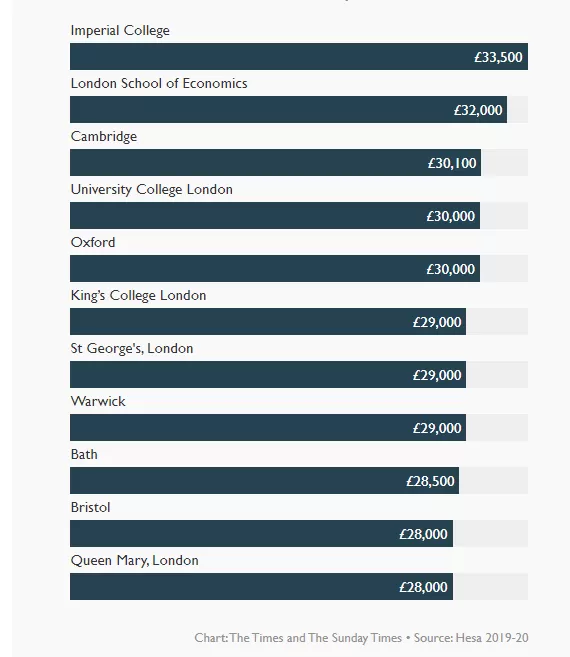570x657 pixels.
Task: Click the London School of Economics label
Action: point(159,83)
